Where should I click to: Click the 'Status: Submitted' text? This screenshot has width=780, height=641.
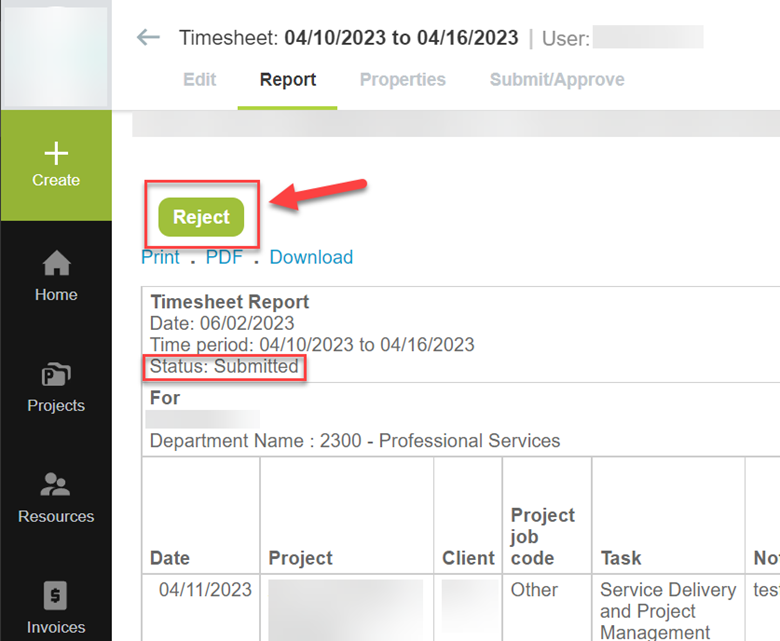point(224,366)
